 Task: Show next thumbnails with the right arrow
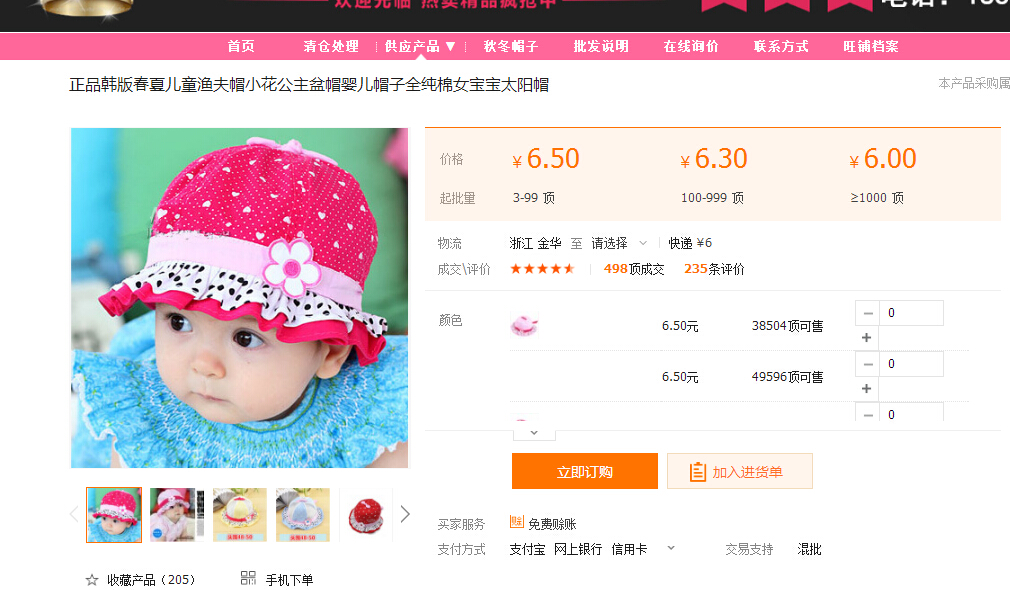405,514
